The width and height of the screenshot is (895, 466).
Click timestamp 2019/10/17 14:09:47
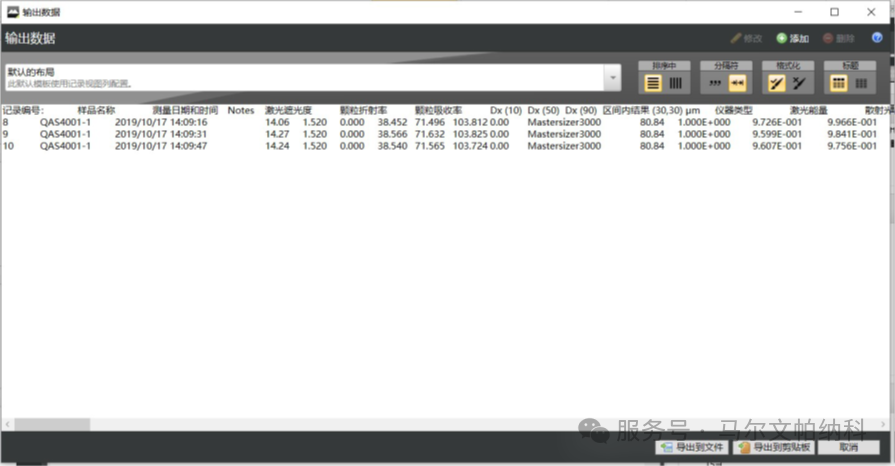(161, 146)
